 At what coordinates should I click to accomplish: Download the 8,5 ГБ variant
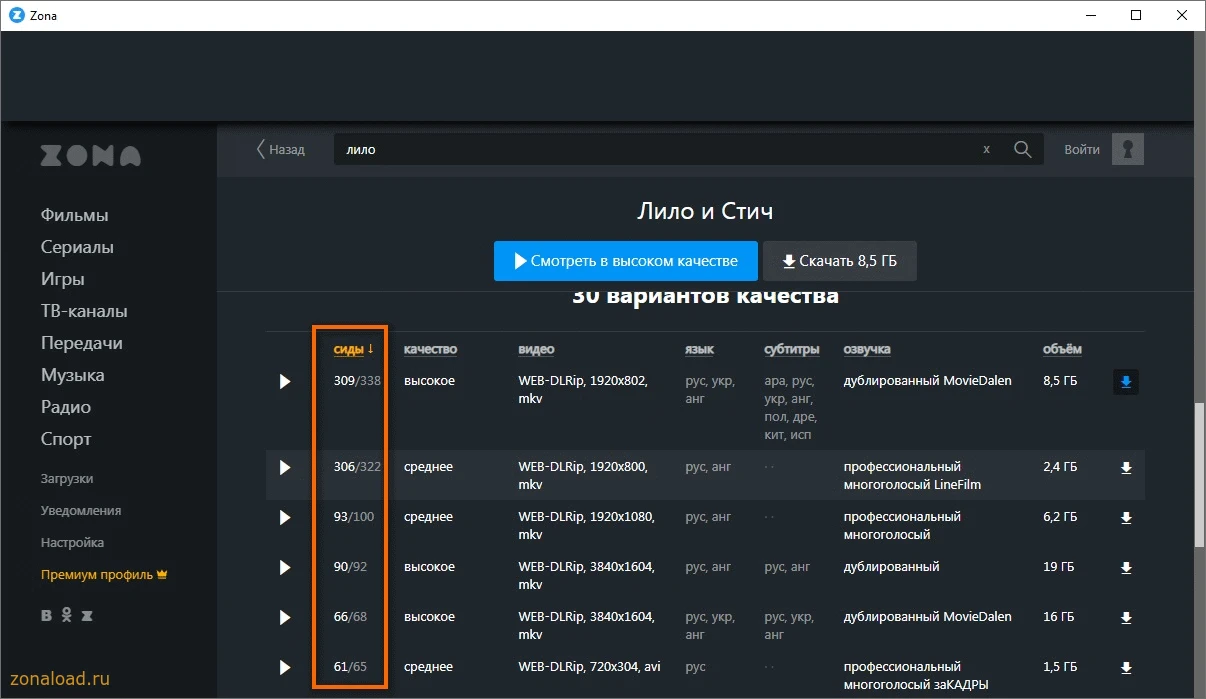point(1126,382)
